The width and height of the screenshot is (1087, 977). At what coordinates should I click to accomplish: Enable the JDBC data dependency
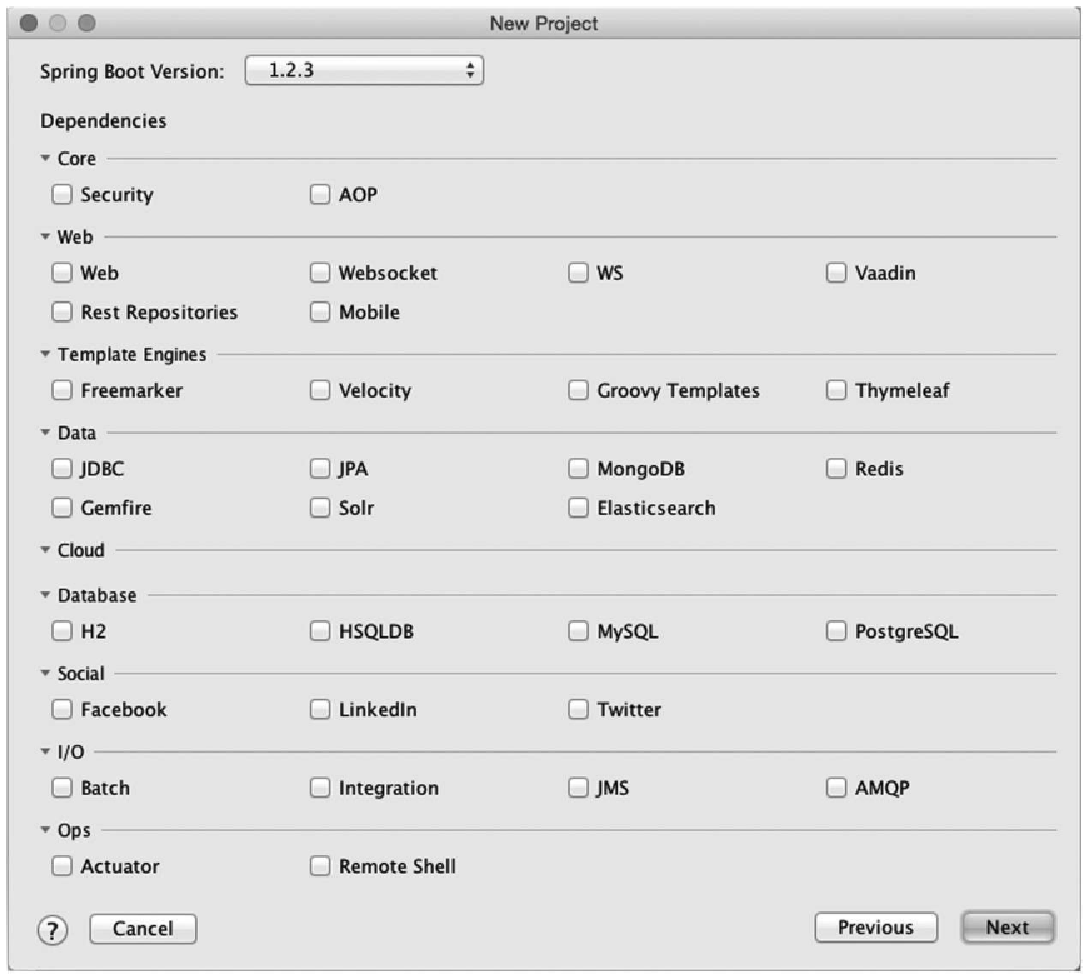coord(62,469)
